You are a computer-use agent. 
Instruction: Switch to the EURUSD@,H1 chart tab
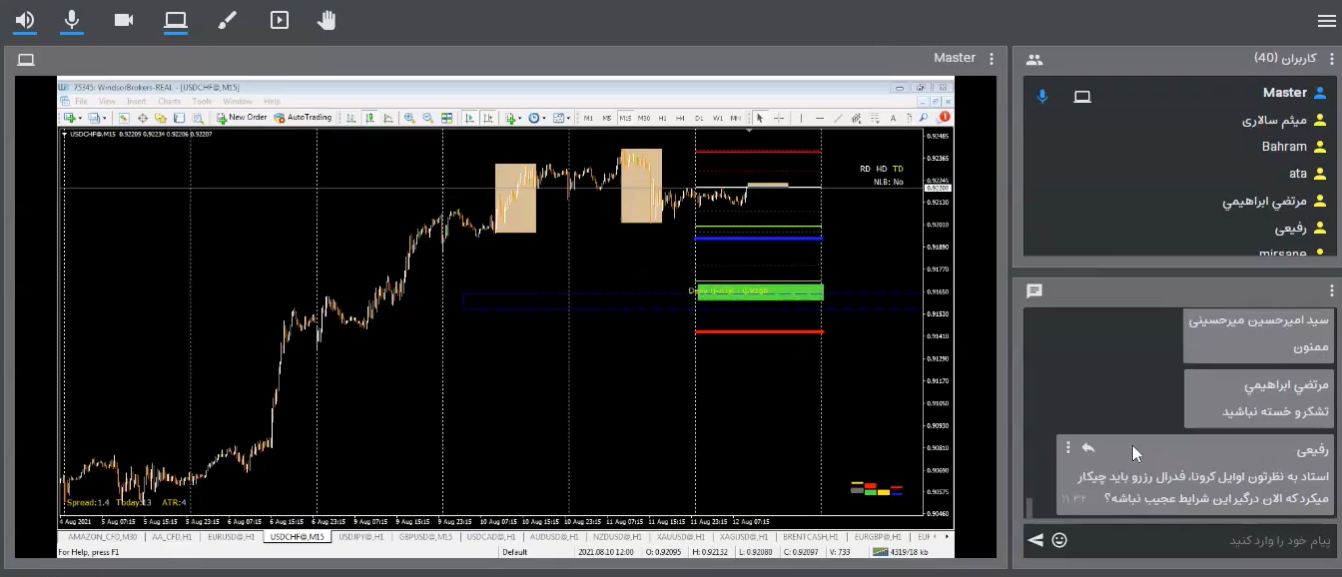tap(232, 537)
